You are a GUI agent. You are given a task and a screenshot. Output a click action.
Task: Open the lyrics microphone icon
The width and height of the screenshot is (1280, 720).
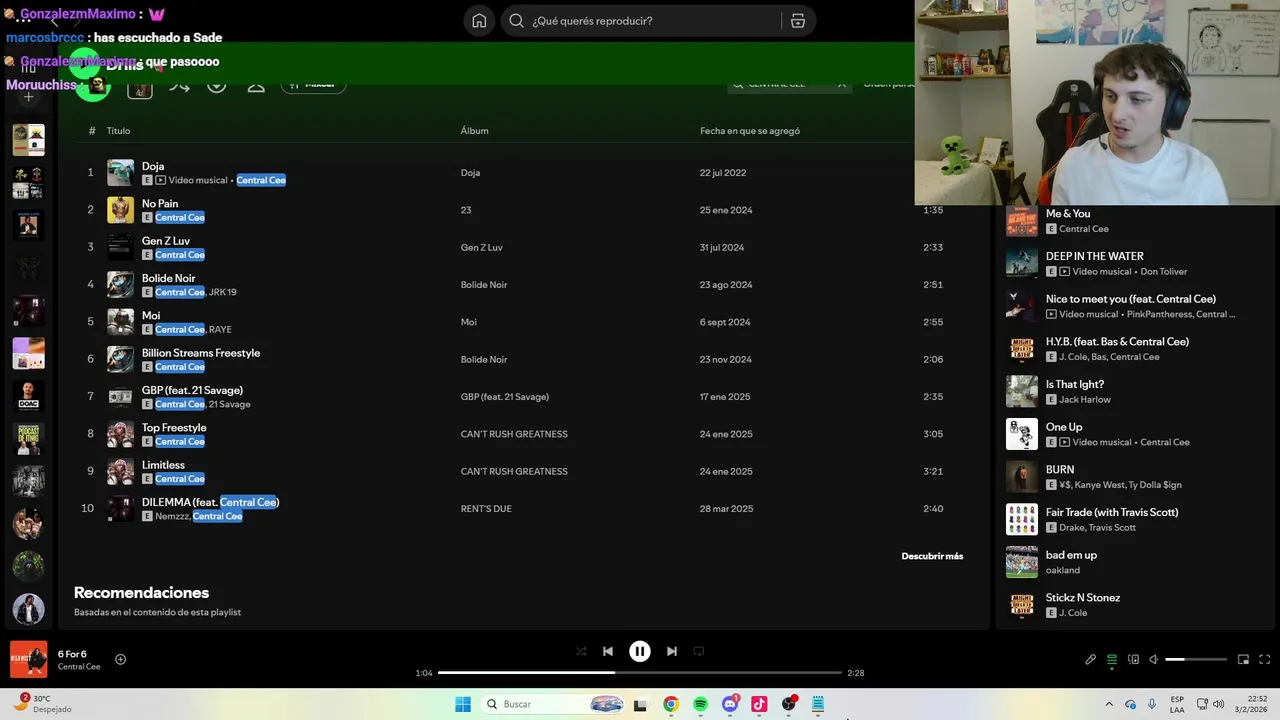1091,659
